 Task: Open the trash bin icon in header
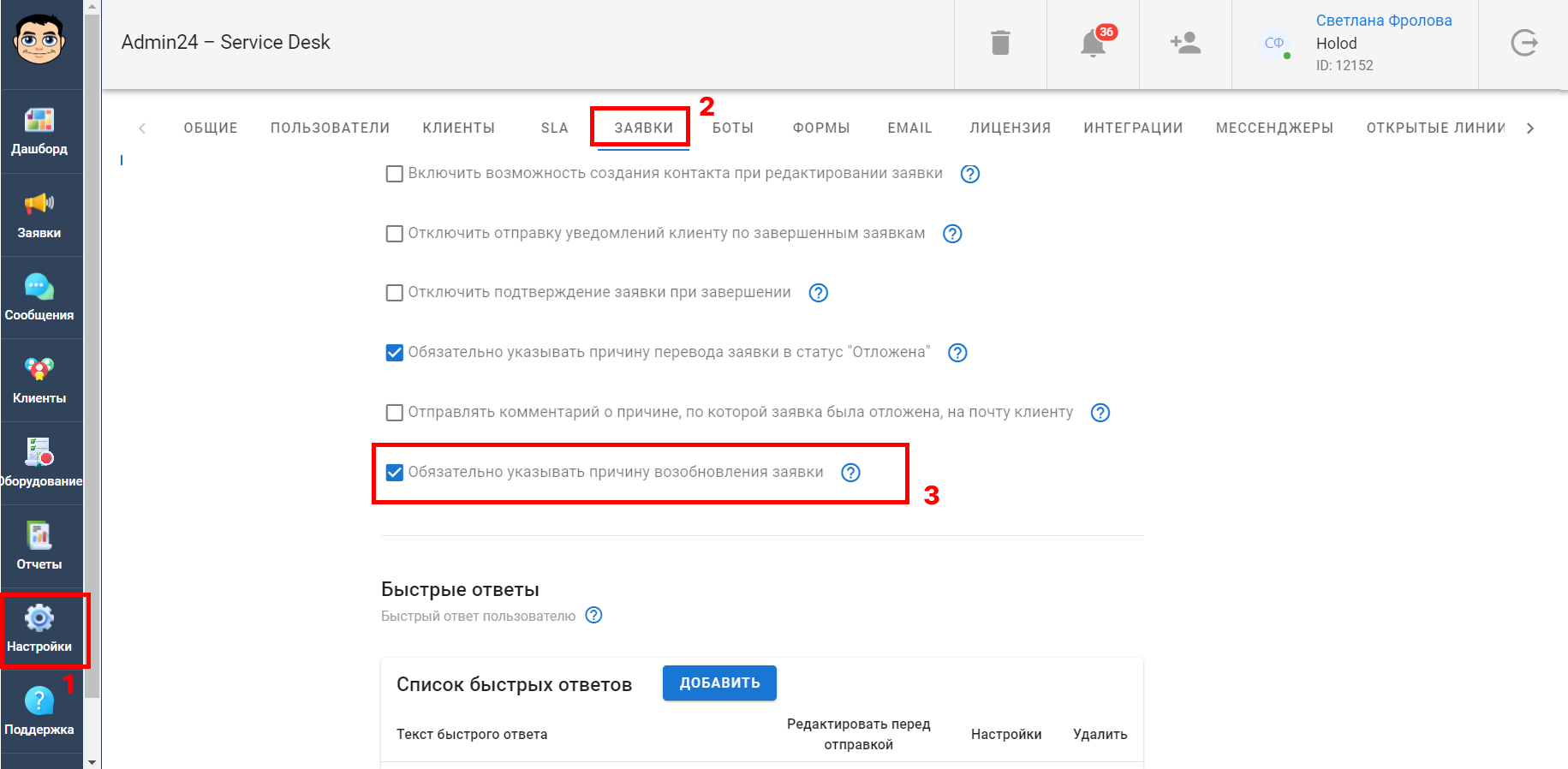click(1000, 43)
